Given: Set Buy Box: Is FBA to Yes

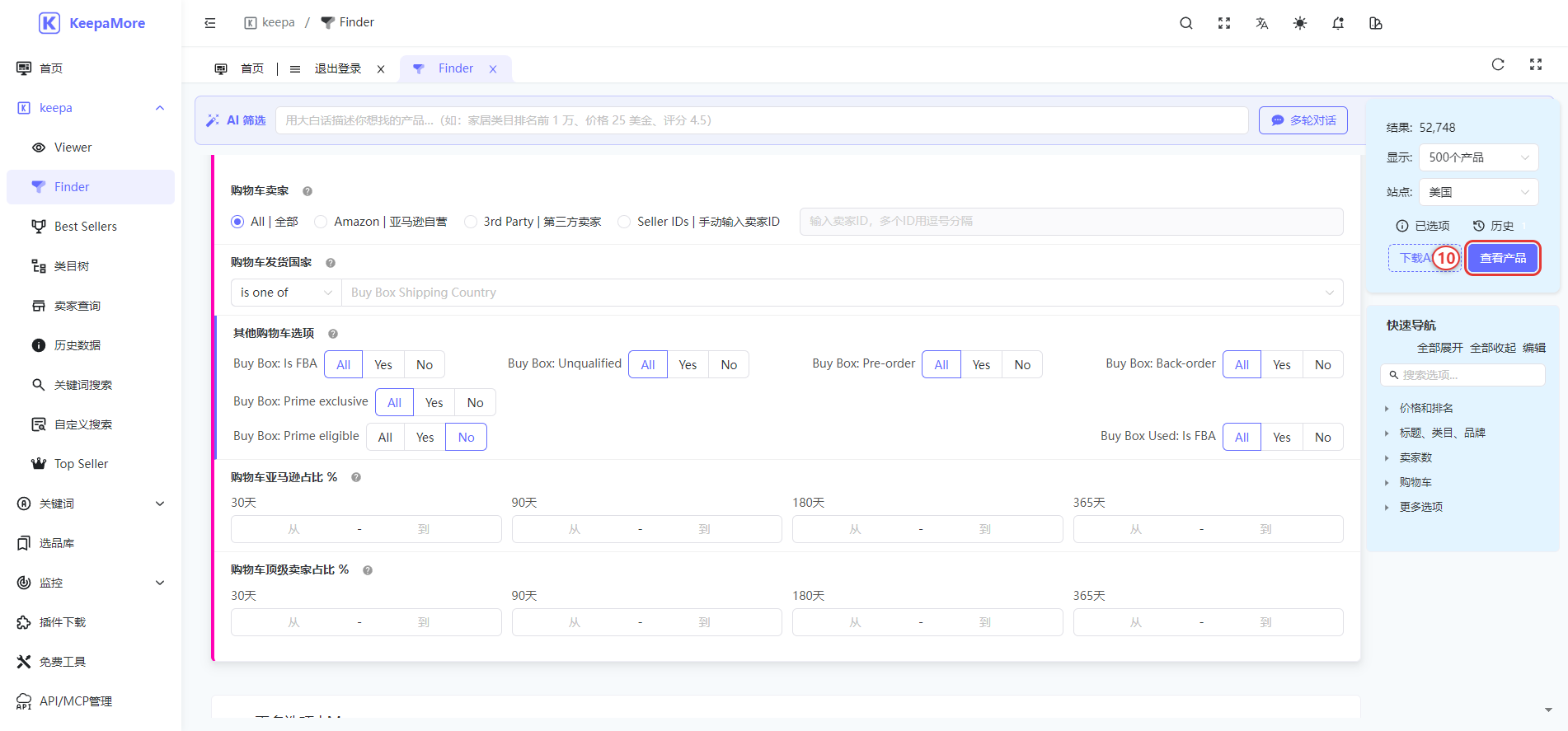Looking at the screenshot, I should coord(383,365).
